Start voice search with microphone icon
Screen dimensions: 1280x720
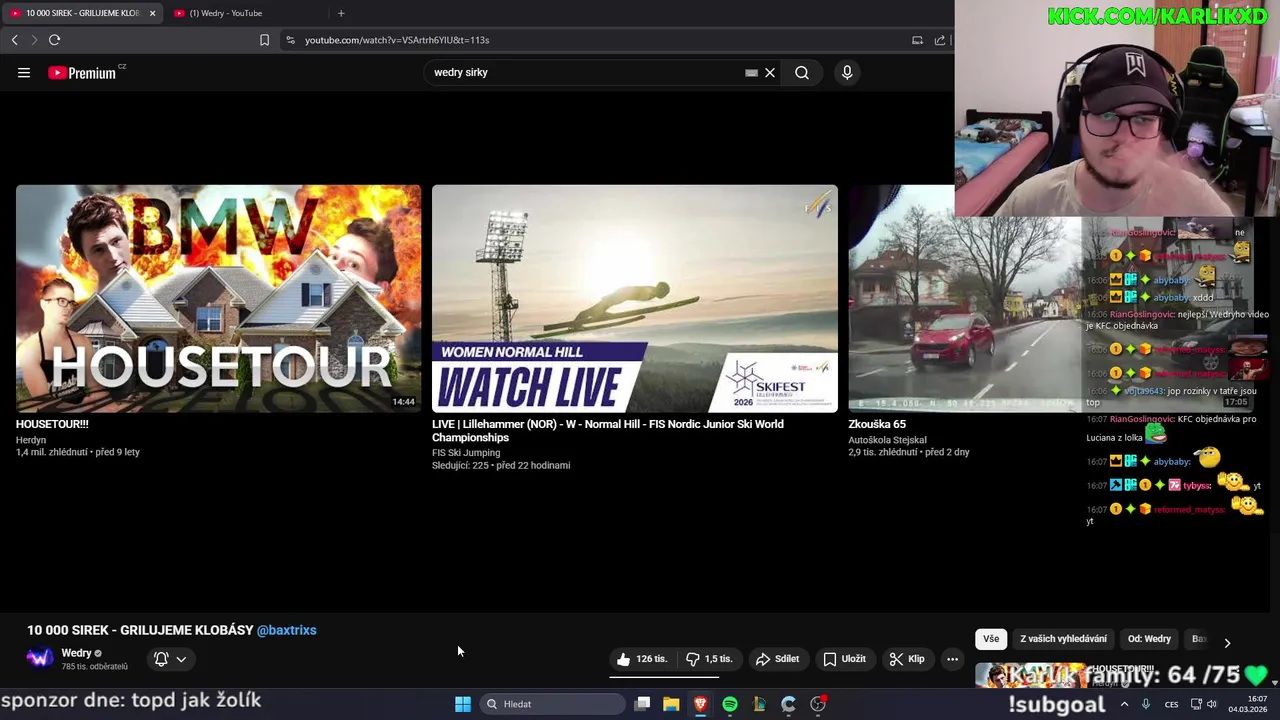847,72
